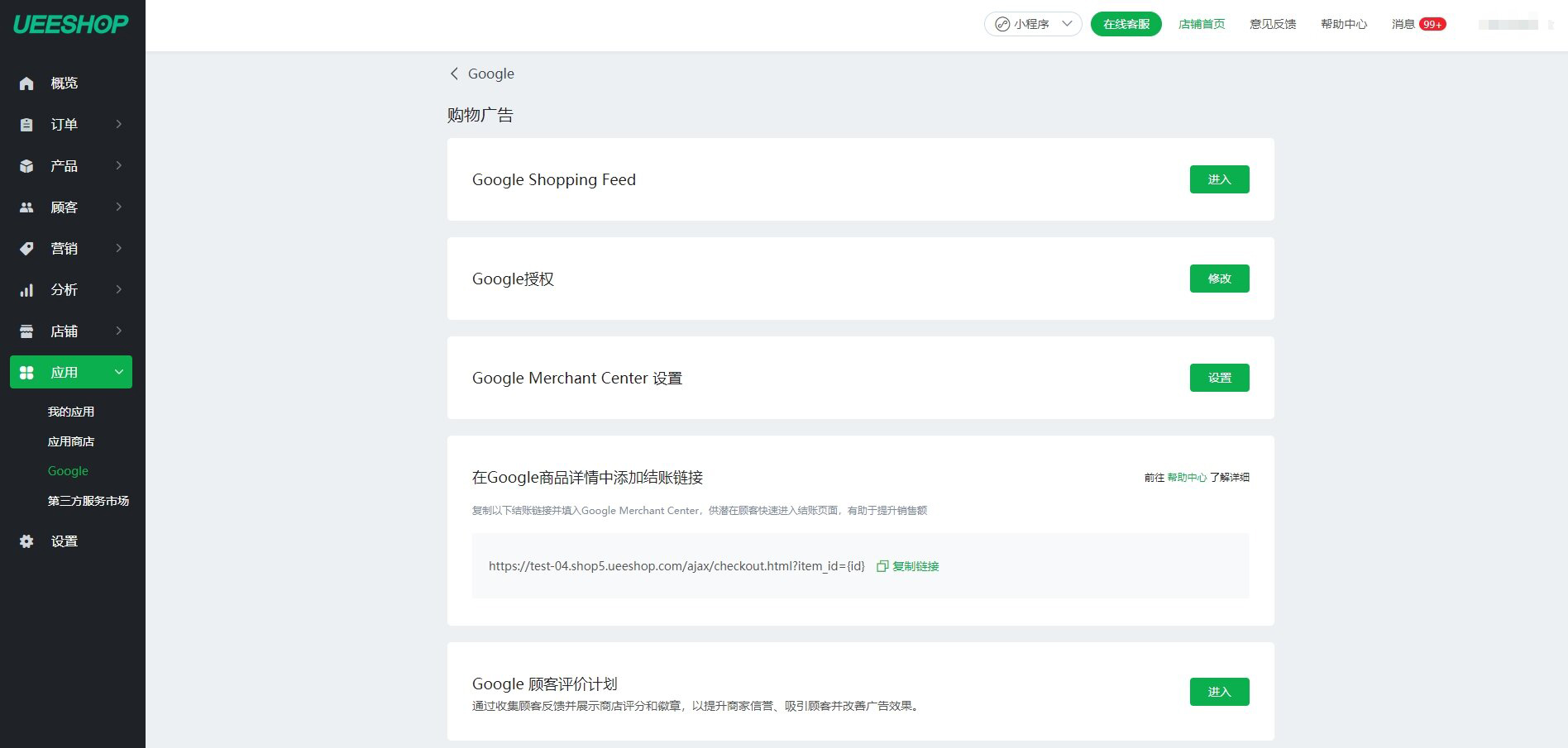Expand the 营销 menu chevron
Viewport: 1568px width, 748px height.
(119, 248)
